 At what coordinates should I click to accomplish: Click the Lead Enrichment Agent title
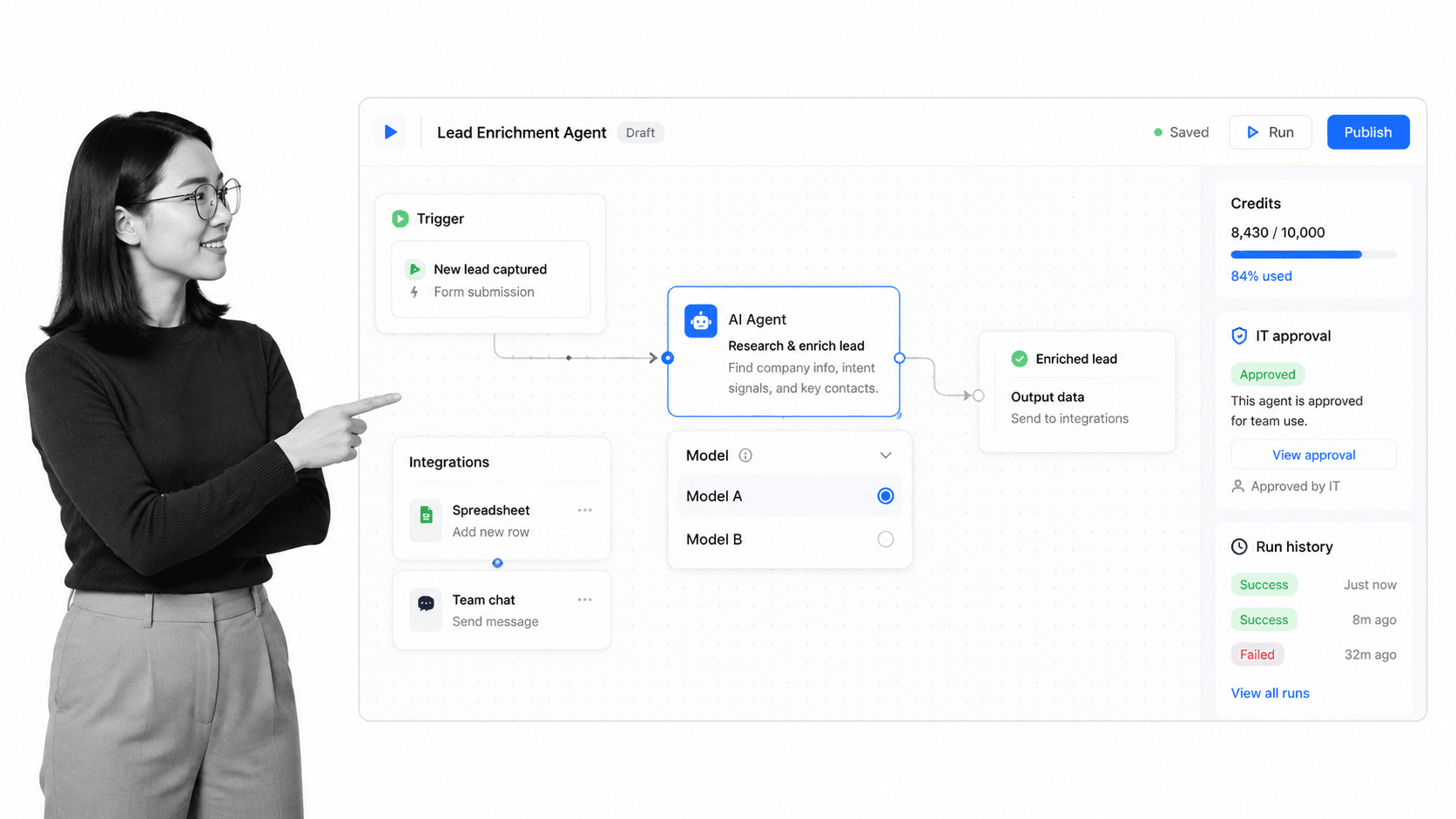[x=522, y=132]
